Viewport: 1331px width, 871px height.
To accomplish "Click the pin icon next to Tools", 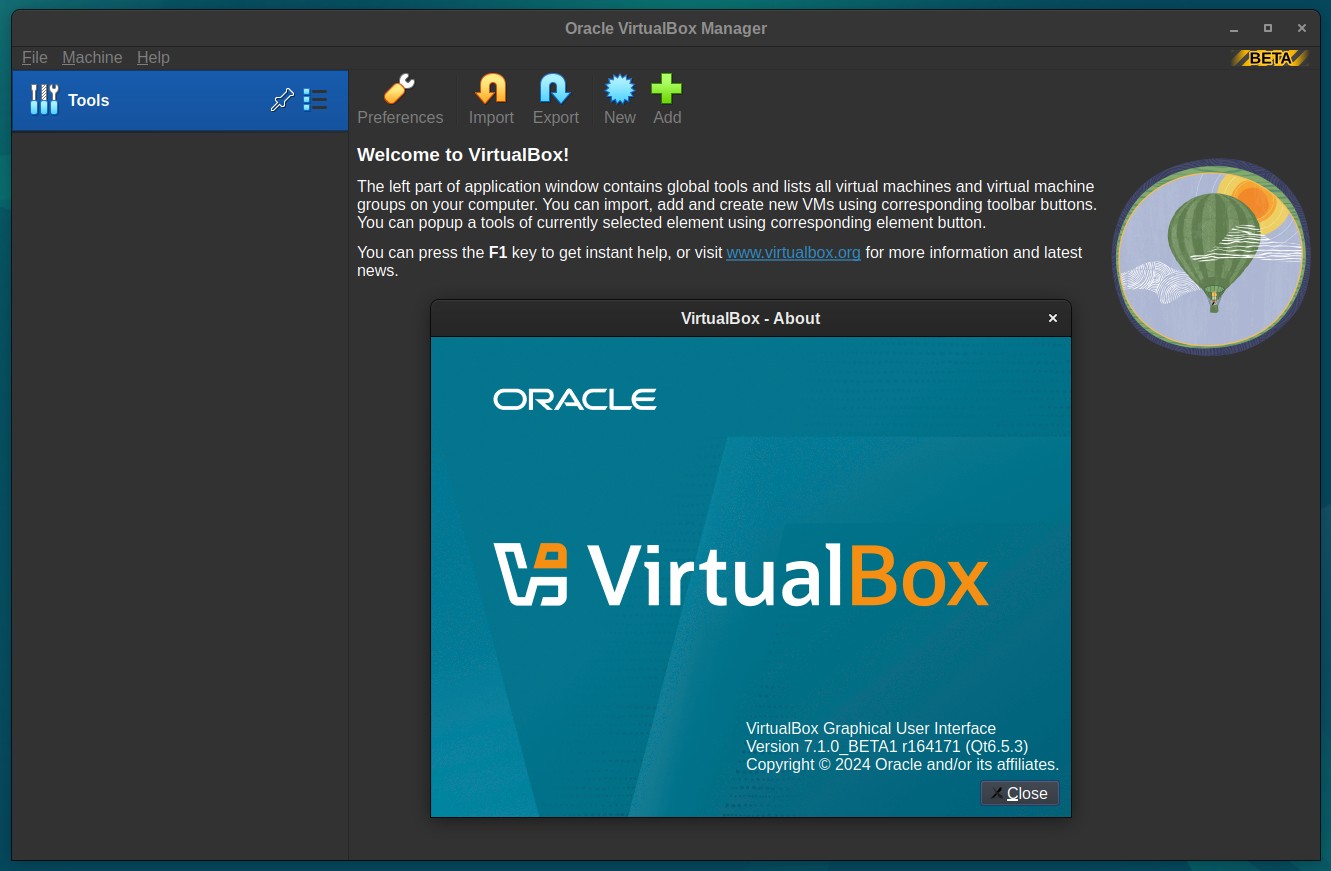I will [x=282, y=100].
